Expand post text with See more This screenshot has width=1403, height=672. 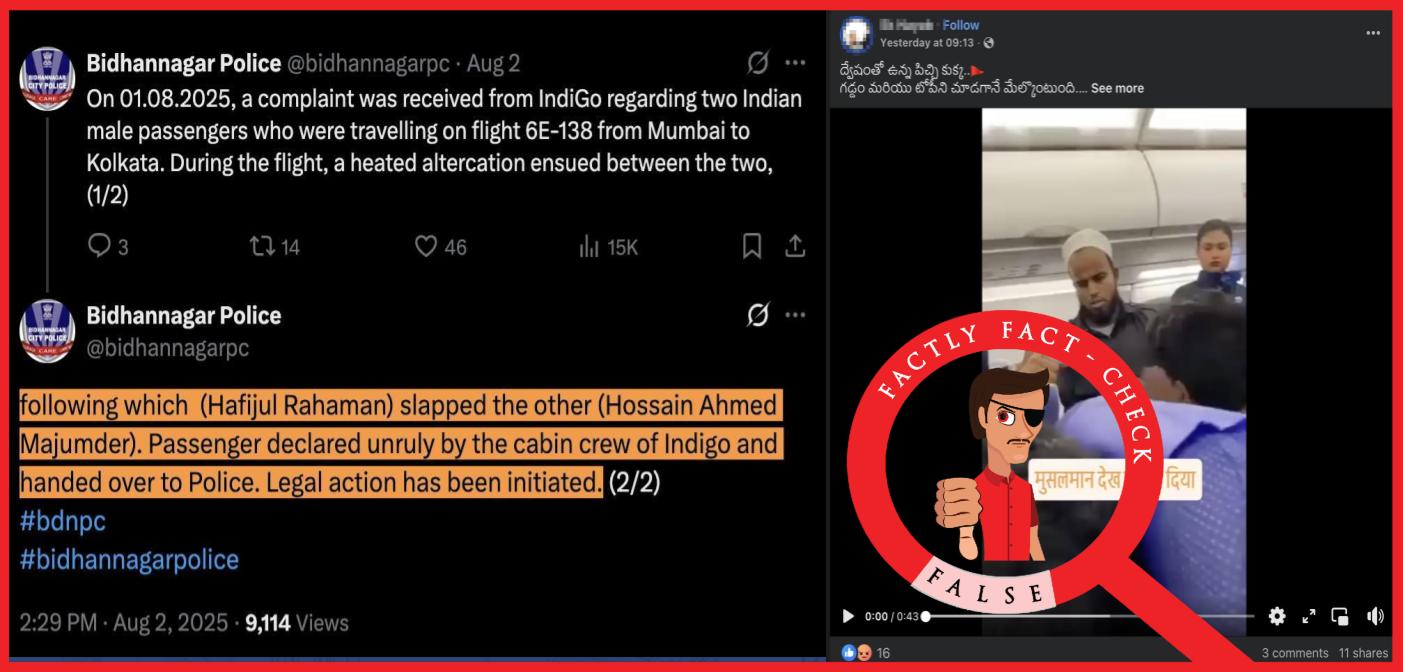click(x=1117, y=88)
